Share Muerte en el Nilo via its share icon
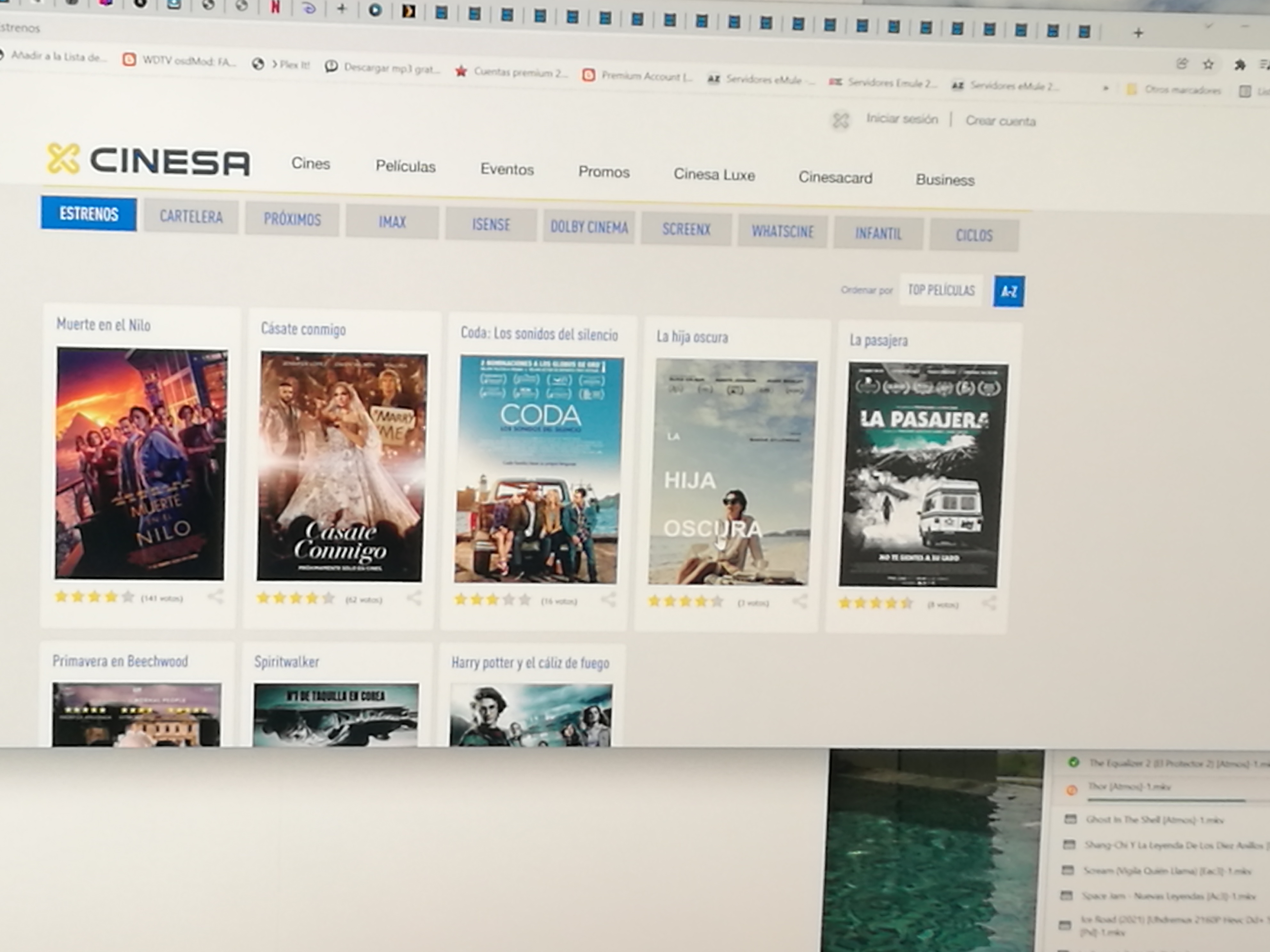Screen dimensions: 1270x952 [215, 597]
